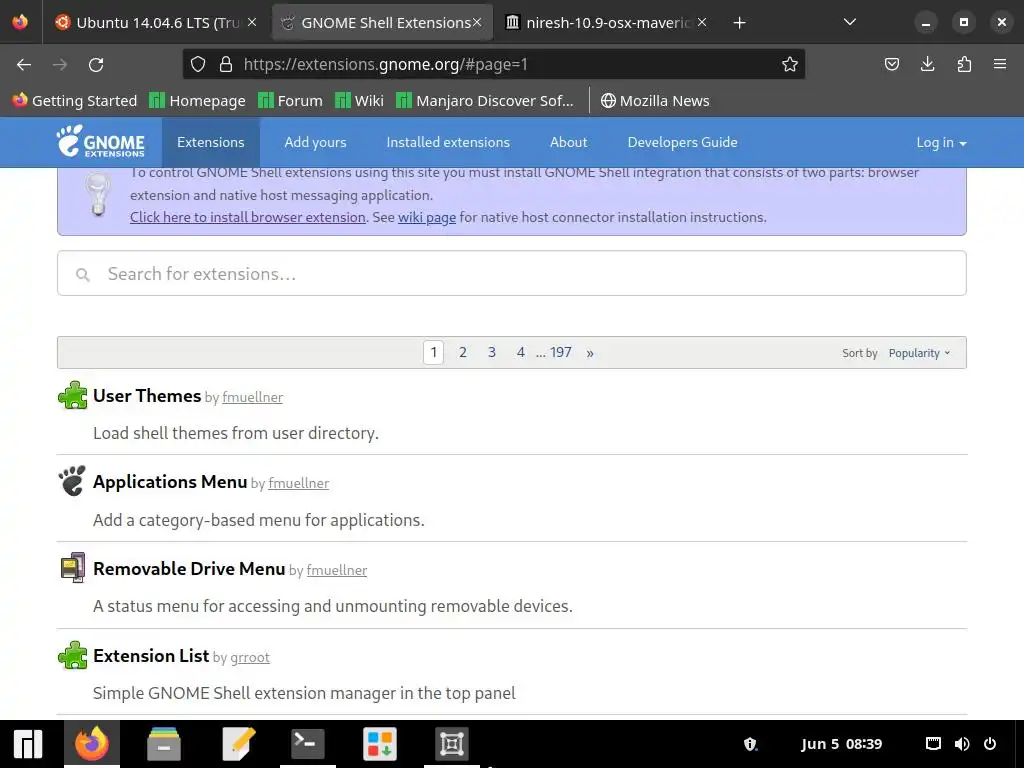Image resolution: width=1024 pixels, height=768 pixels.
Task: Open the Extension List title
Action: [151, 656]
